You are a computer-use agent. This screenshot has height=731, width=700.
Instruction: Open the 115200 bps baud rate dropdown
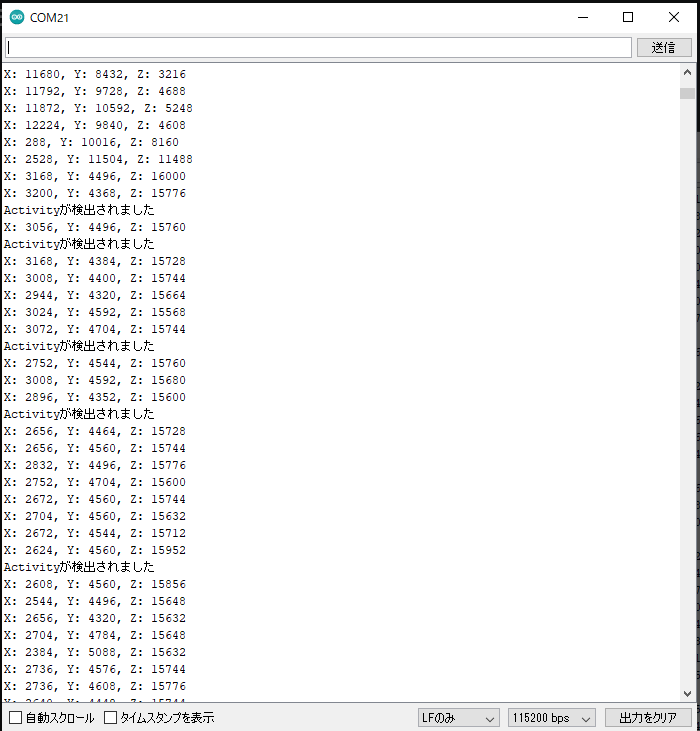click(552, 718)
